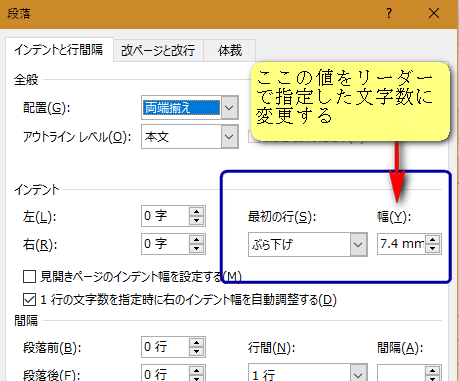The image size is (459, 381).
Task: Click the 右 indent value field
Action: click(x=165, y=244)
